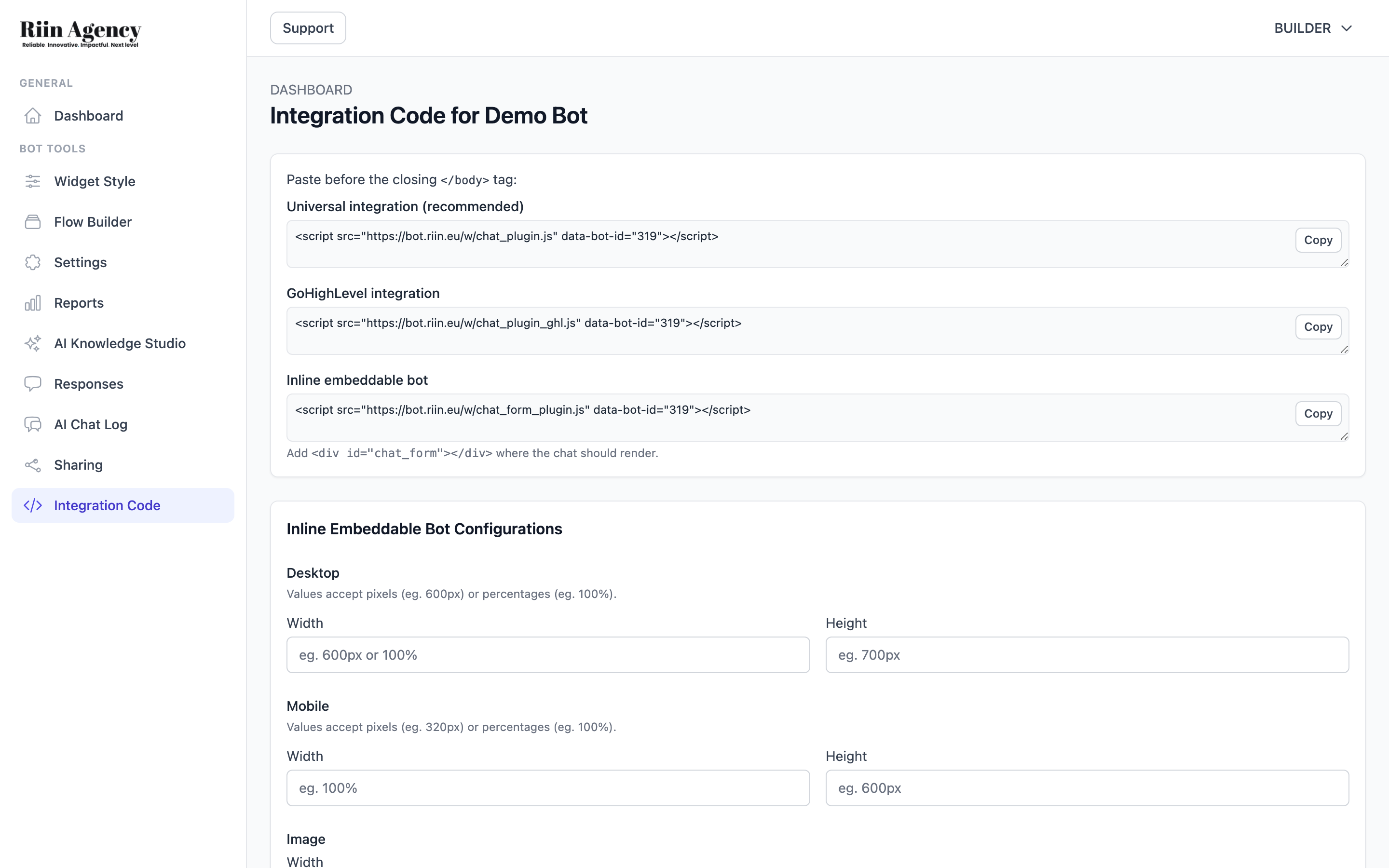This screenshot has height=868, width=1389.
Task: Click 'Paste before the closing </body> tag' text
Action: pos(402,180)
